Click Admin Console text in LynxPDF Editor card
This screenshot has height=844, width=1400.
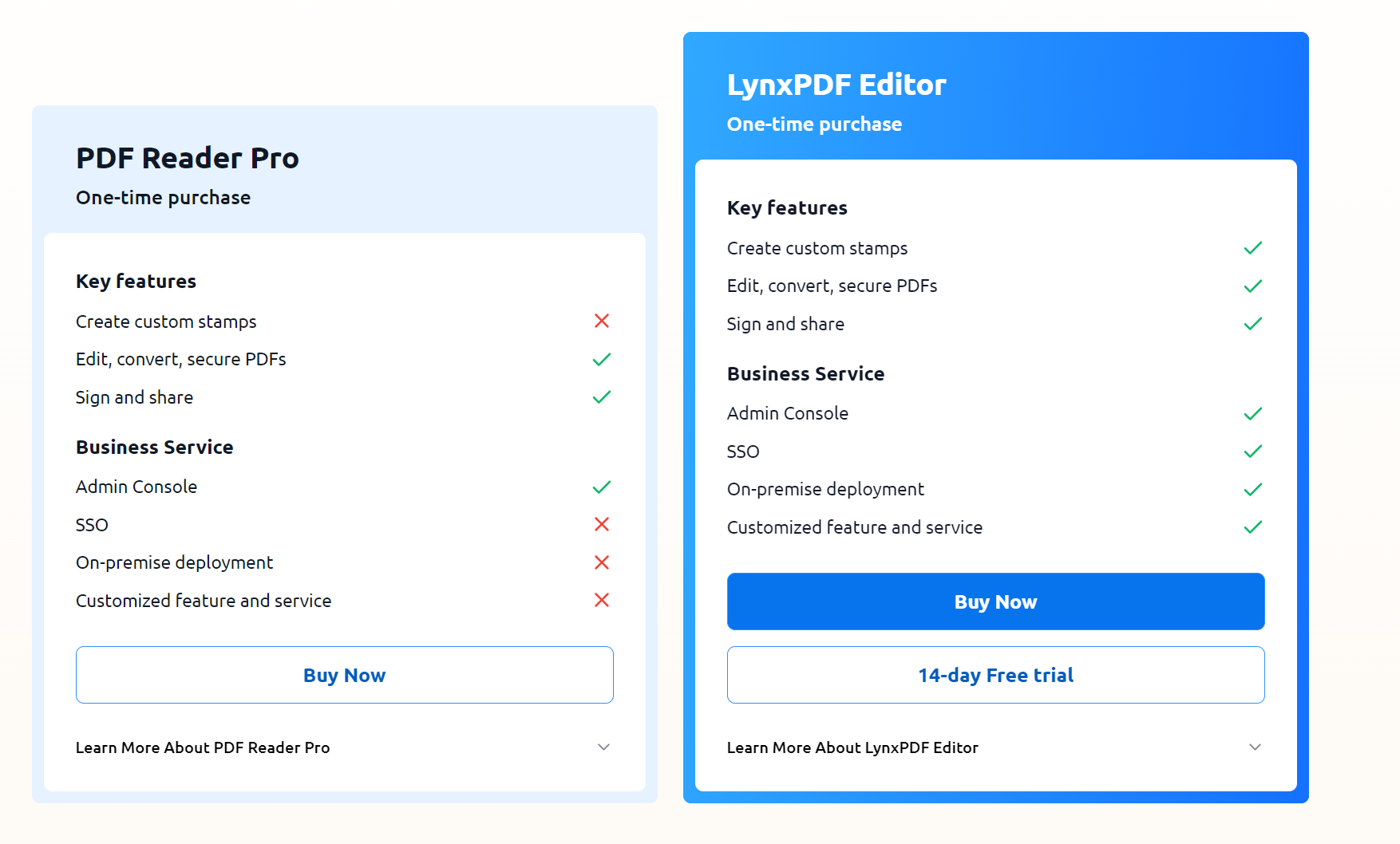coord(788,413)
